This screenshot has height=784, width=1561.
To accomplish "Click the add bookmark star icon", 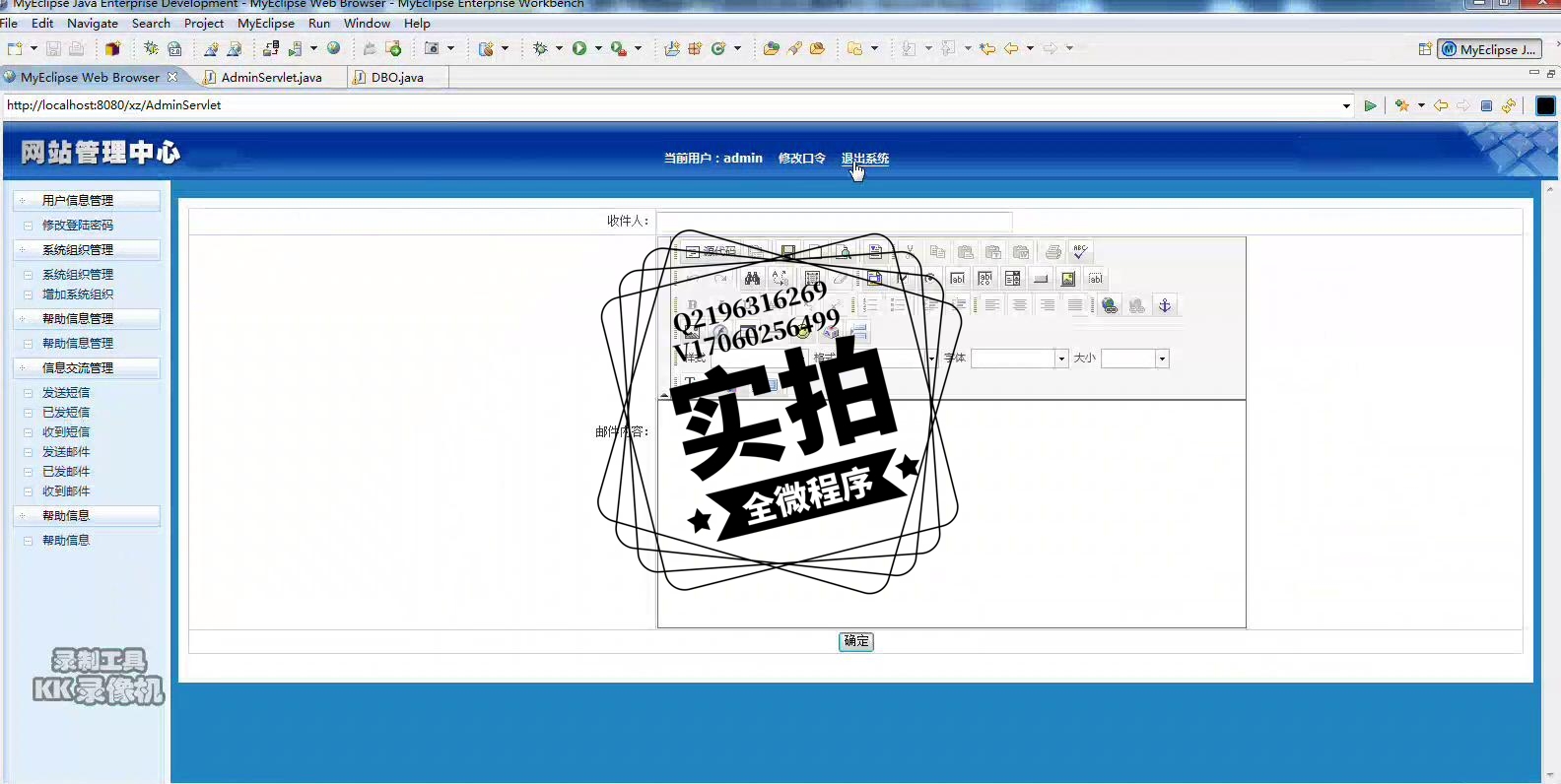I will pos(1402,105).
